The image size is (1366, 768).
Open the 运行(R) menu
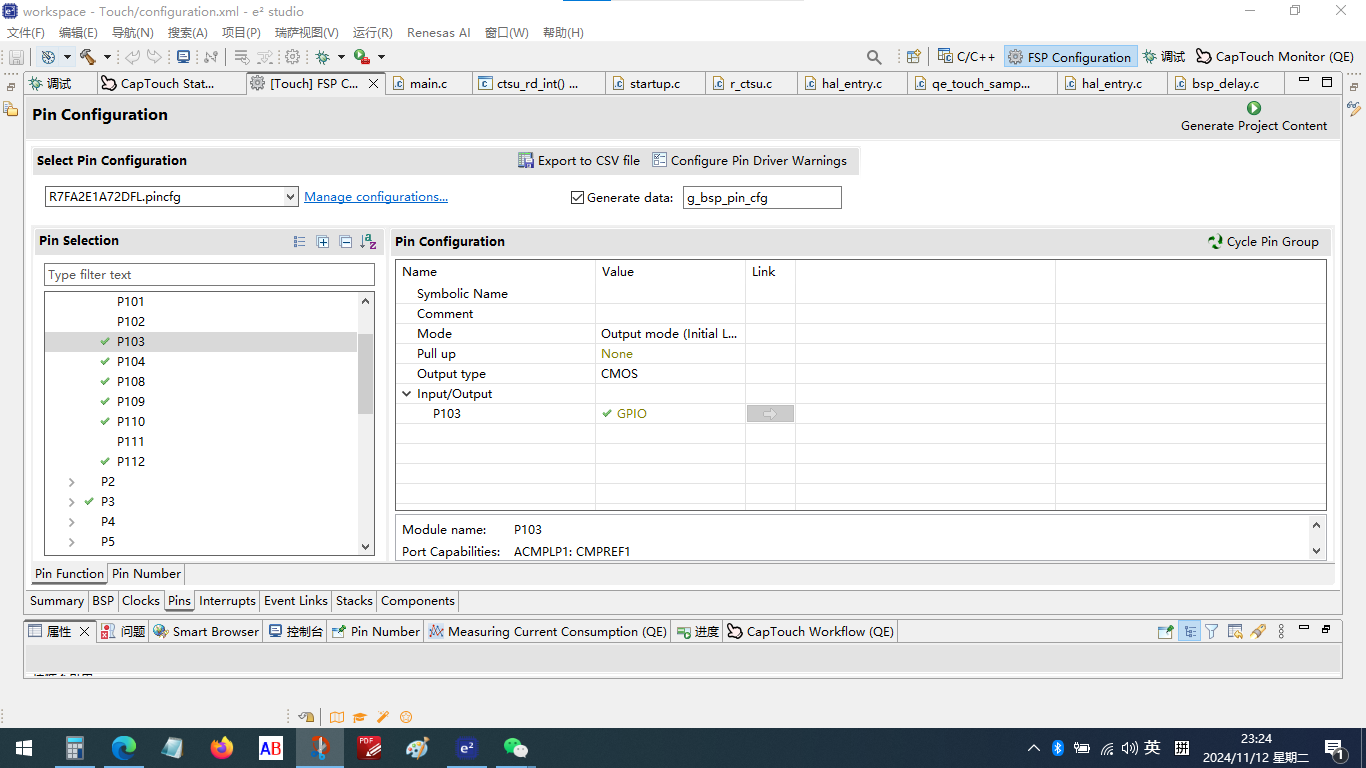pos(373,32)
